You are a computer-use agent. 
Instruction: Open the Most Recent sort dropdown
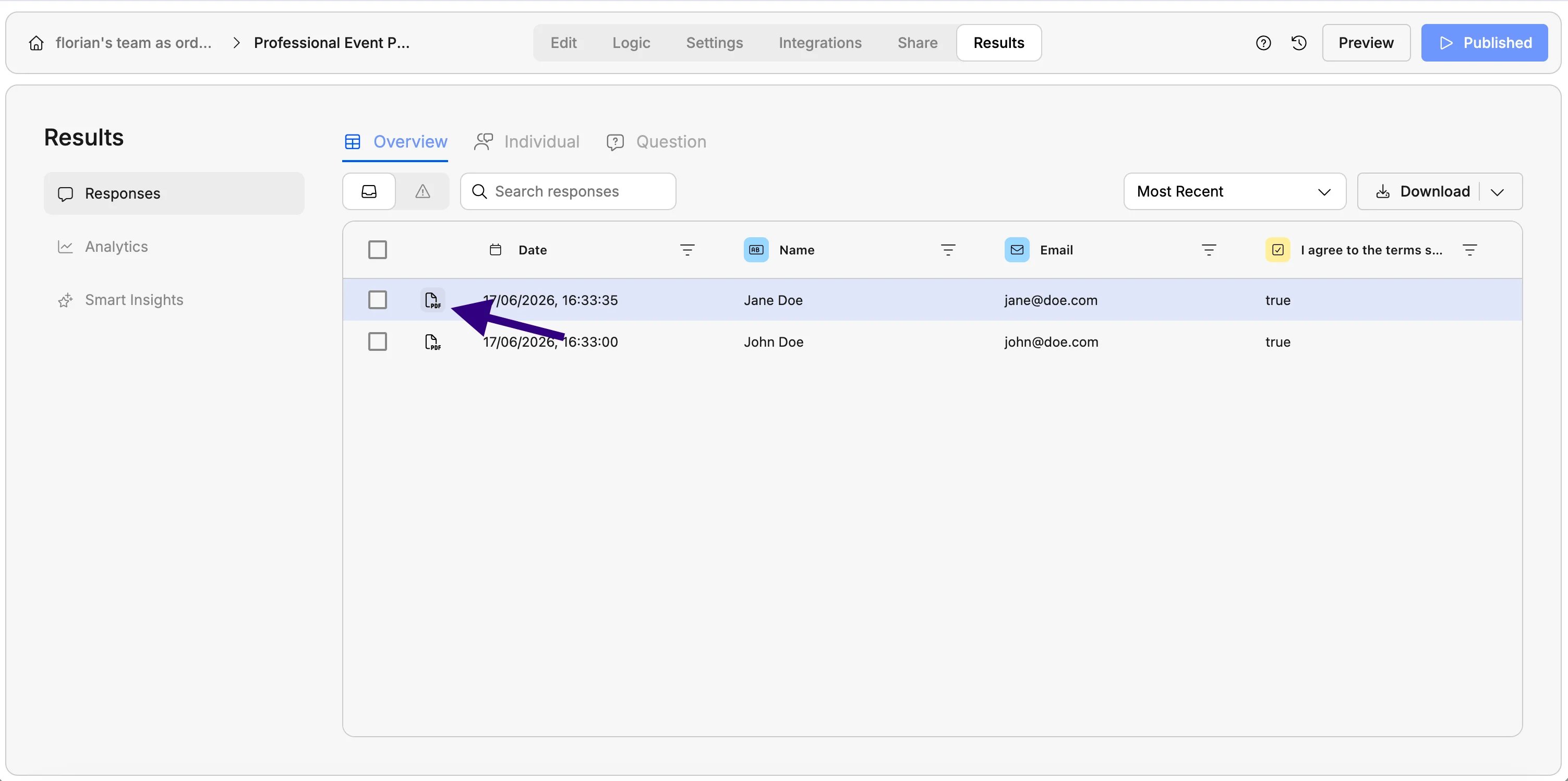coord(1235,192)
